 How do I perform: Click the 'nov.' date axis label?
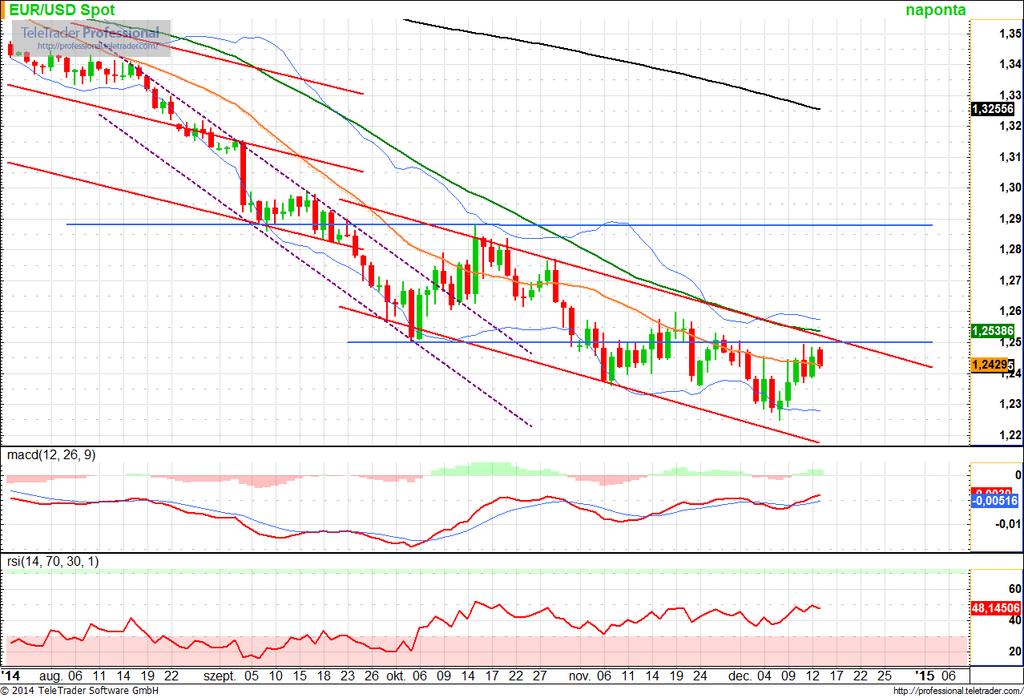579,676
